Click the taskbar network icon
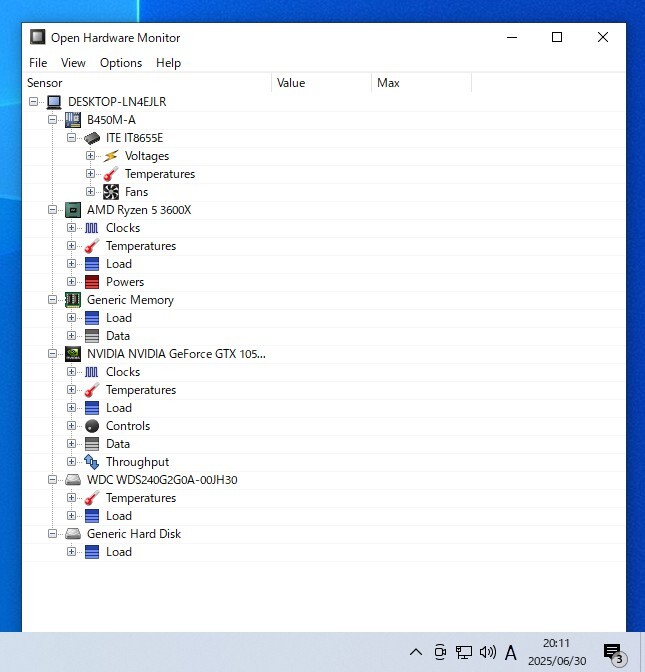645x672 pixels. 464,652
